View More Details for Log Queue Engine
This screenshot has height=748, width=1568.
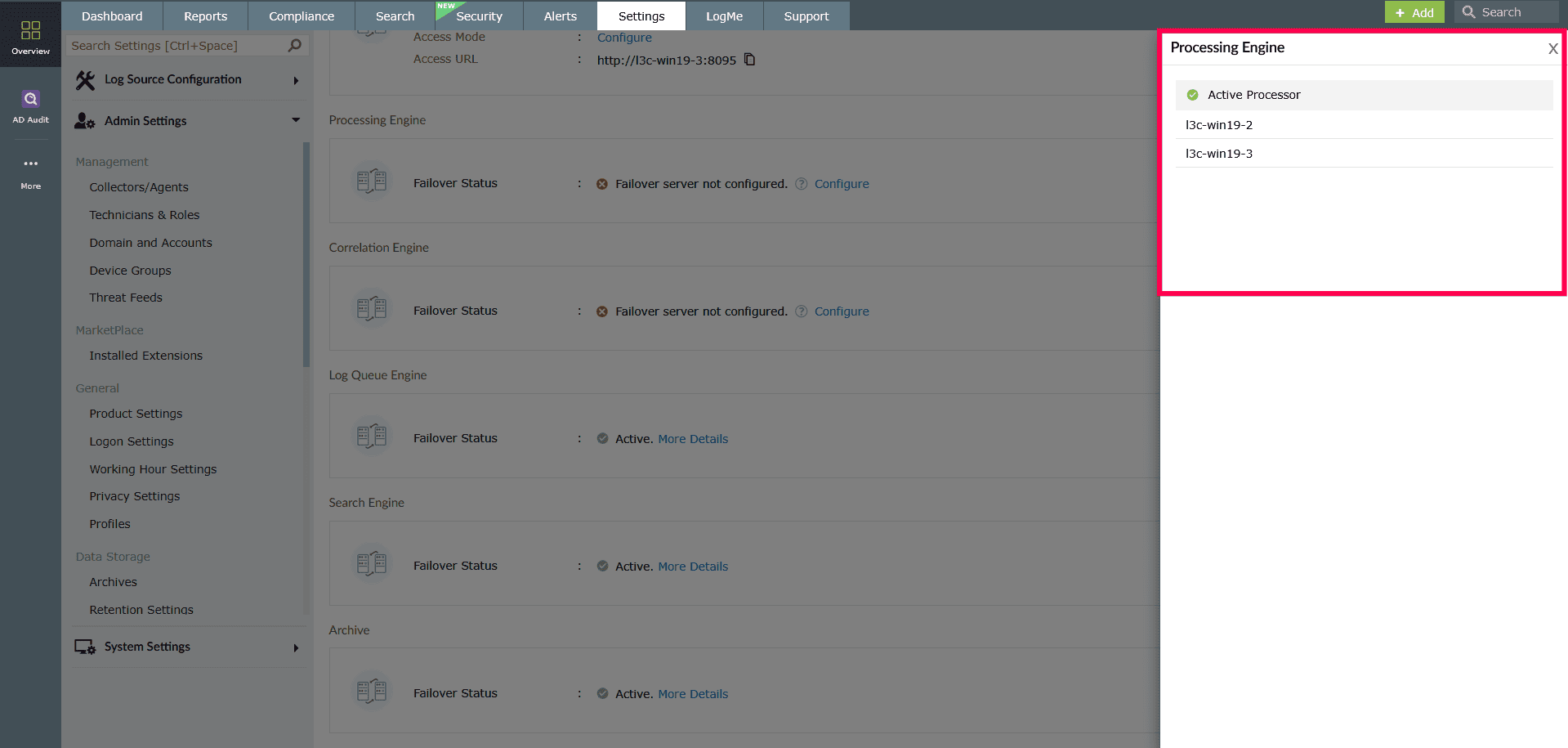[x=693, y=439]
